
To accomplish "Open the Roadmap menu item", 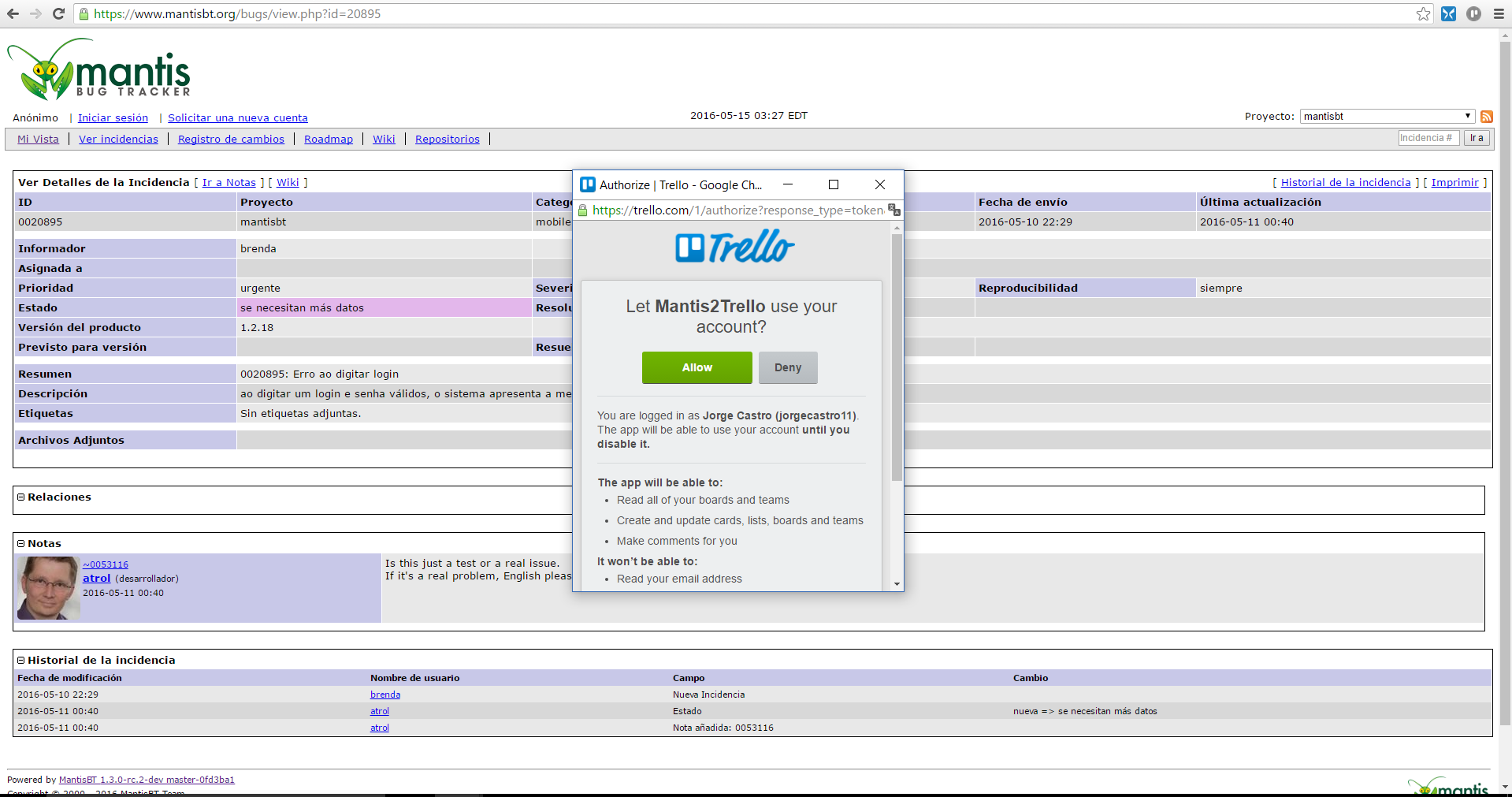I will coord(329,139).
